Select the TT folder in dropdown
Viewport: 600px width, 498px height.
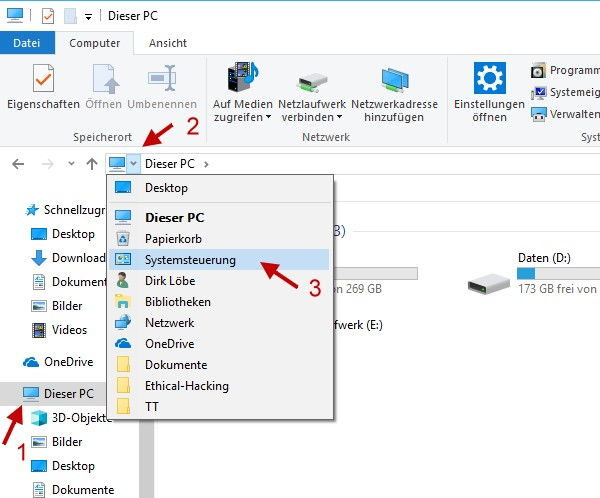(219, 407)
